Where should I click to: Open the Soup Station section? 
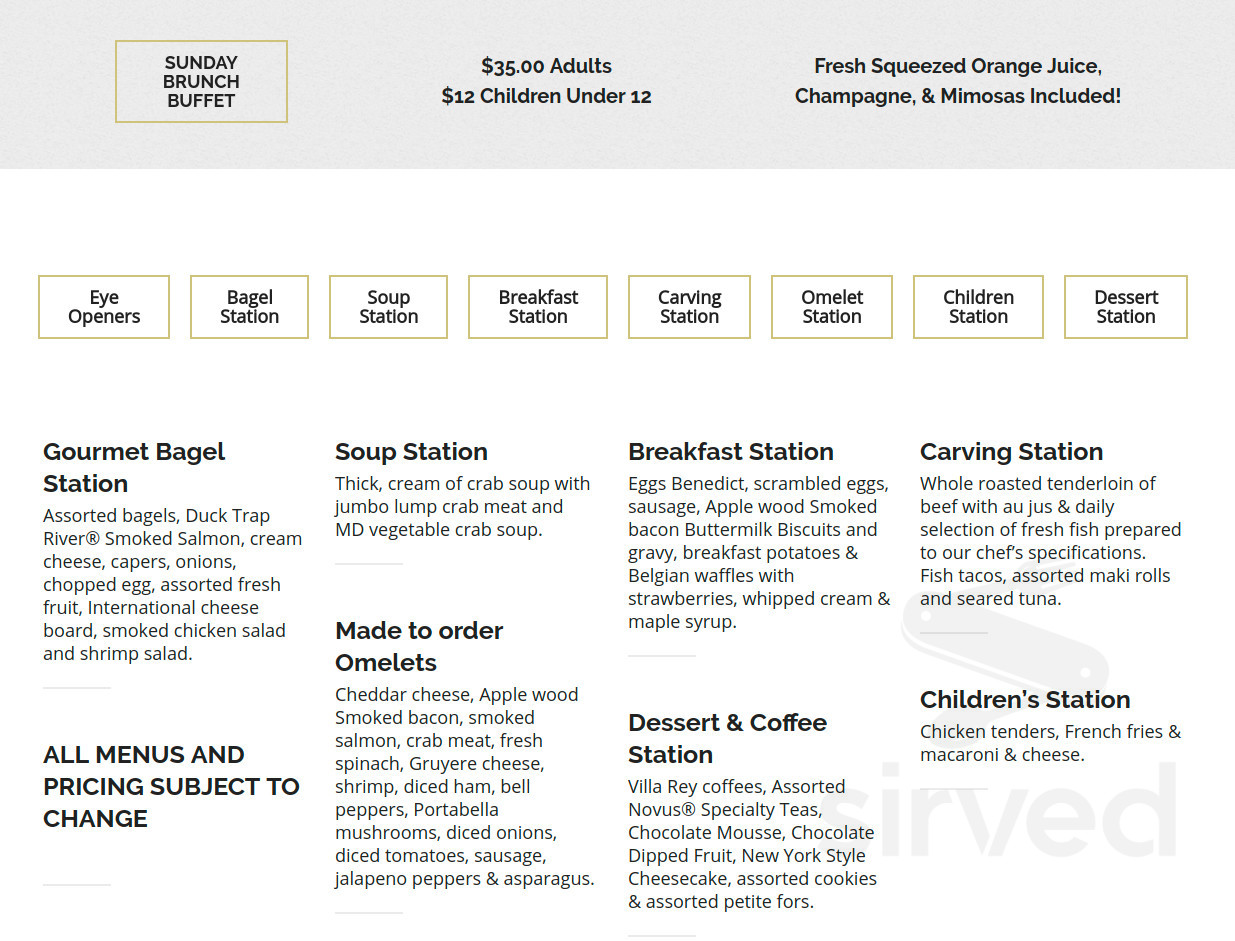tap(388, 306)
